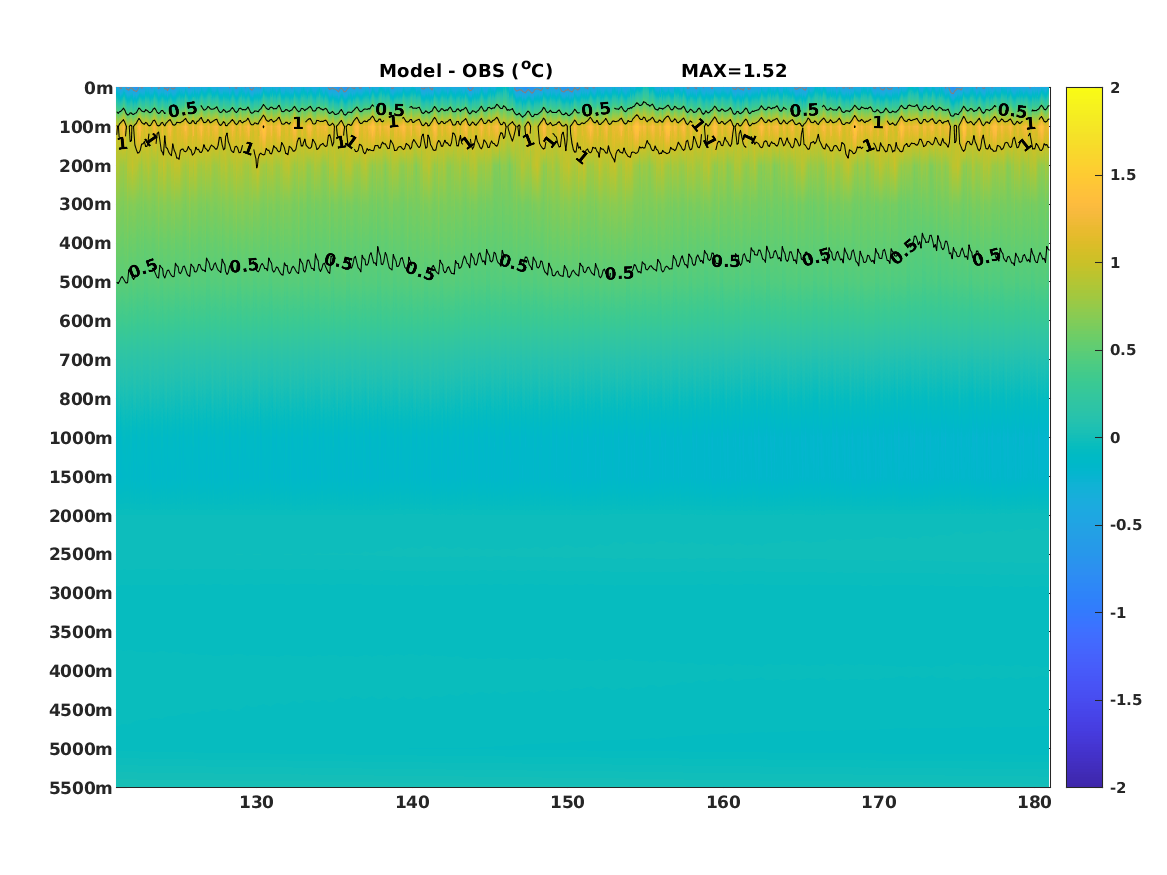Image resolution: width=1167 pixels, height=875 pixels.
Task: Click the '4500m' depth axis label
Action: click(x=81, y=710)
